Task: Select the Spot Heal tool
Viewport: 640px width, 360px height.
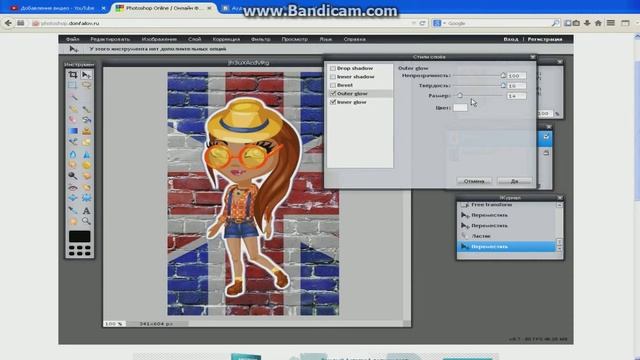Action: (x=86, y=187)
